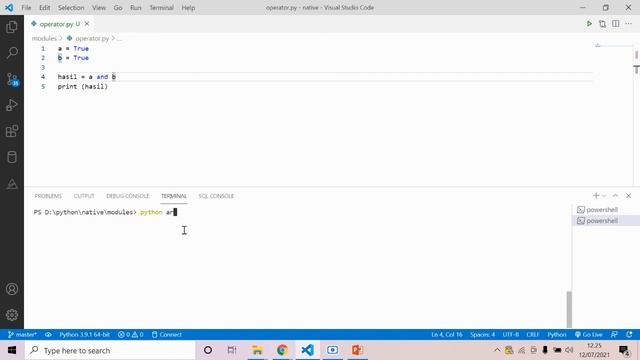Open the Terminal menu
The width and height of the screenshot is (640, 360).
click(x=161, y=7)
